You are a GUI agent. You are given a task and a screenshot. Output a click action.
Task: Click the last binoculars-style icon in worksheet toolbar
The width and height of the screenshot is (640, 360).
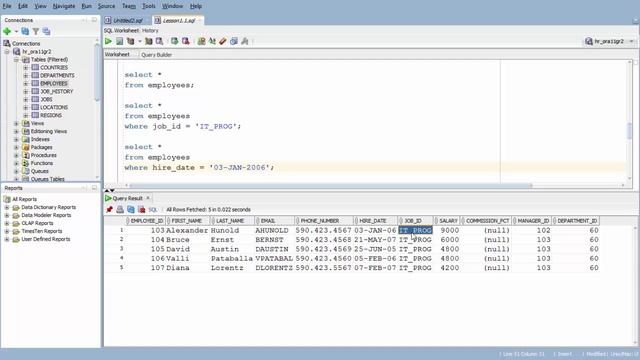pos(244,41)
